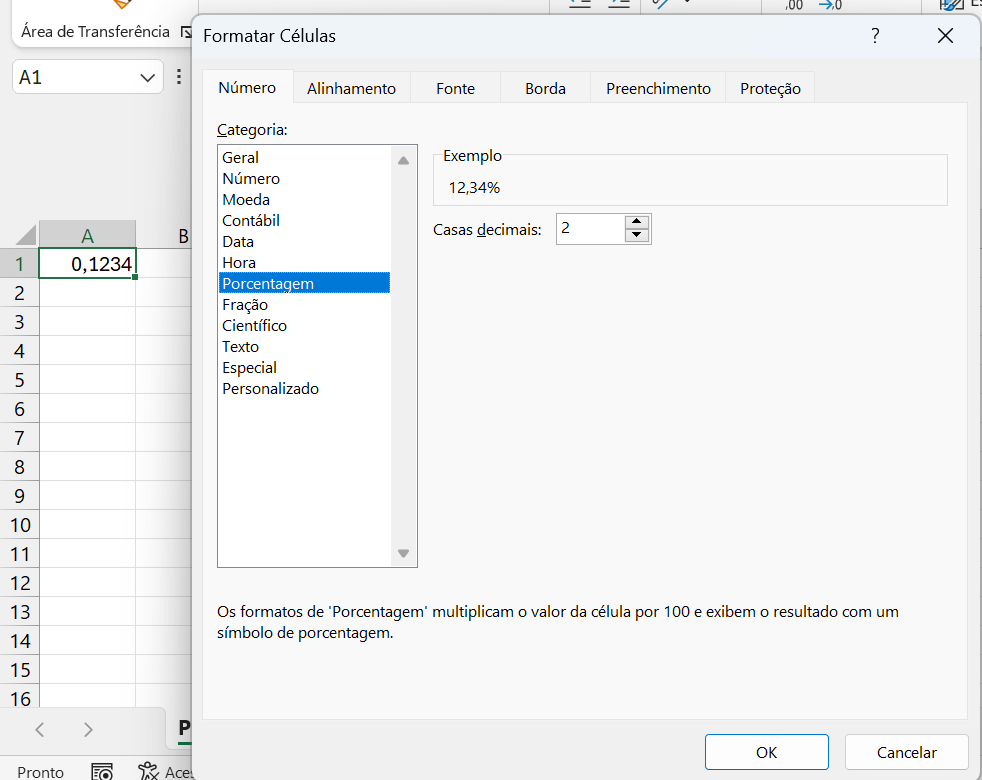Open the Borda tab

coord(545,88)
